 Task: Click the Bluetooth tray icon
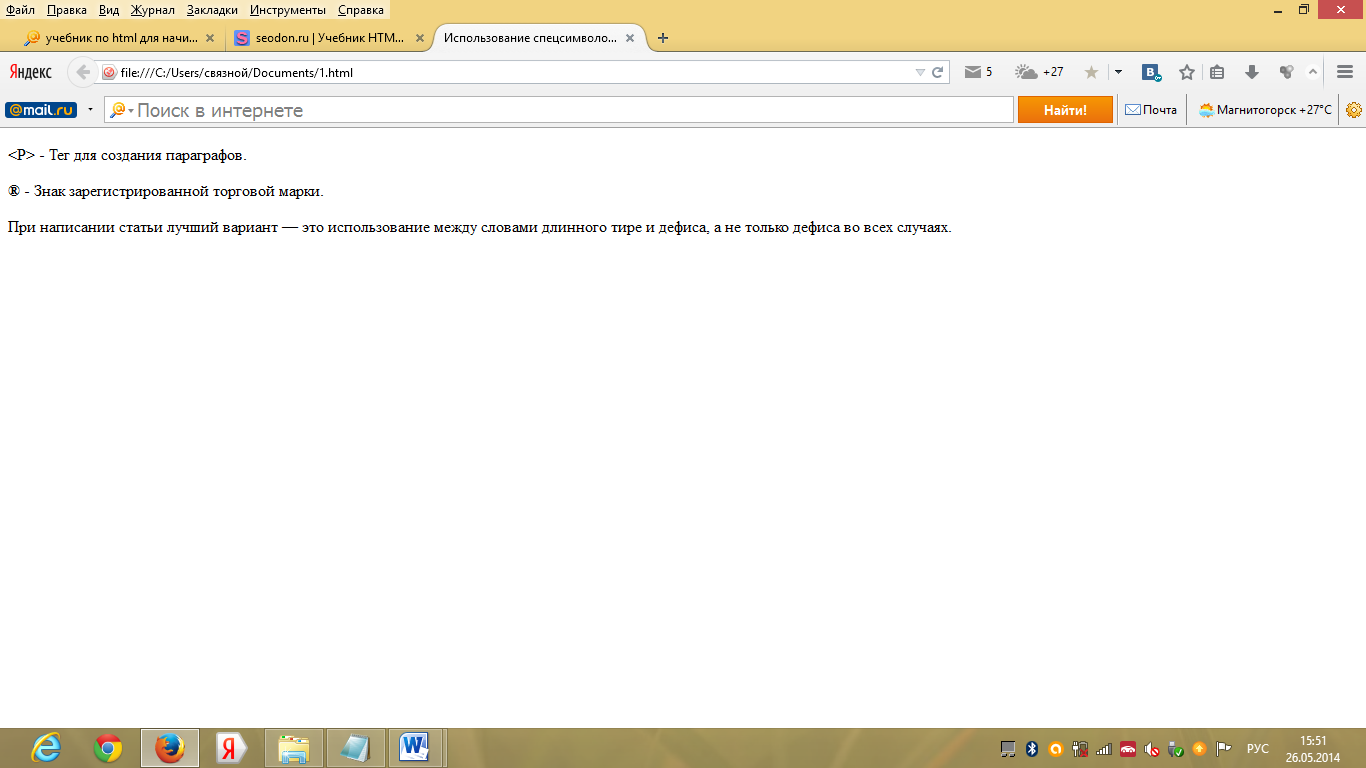[1032, 748]
